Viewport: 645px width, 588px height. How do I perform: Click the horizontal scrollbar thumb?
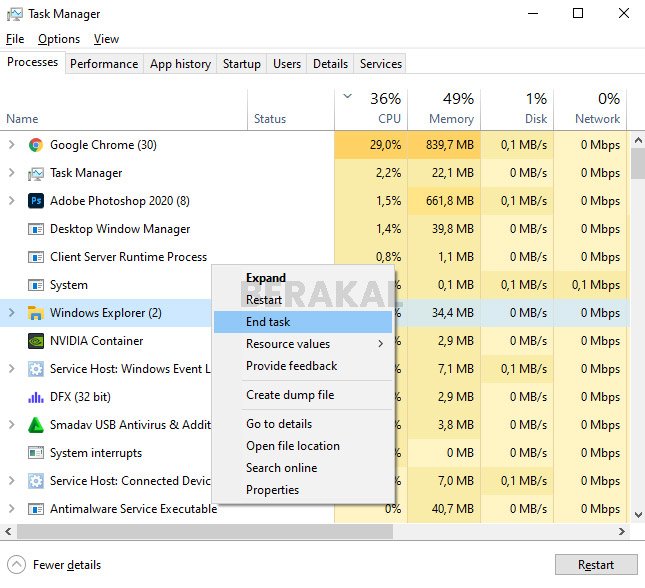pyautogui.click(x=204, y=532)
